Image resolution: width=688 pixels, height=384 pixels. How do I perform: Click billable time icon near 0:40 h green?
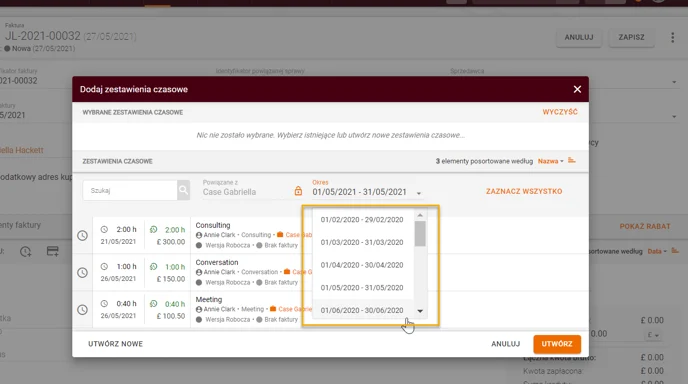[153, 304]
